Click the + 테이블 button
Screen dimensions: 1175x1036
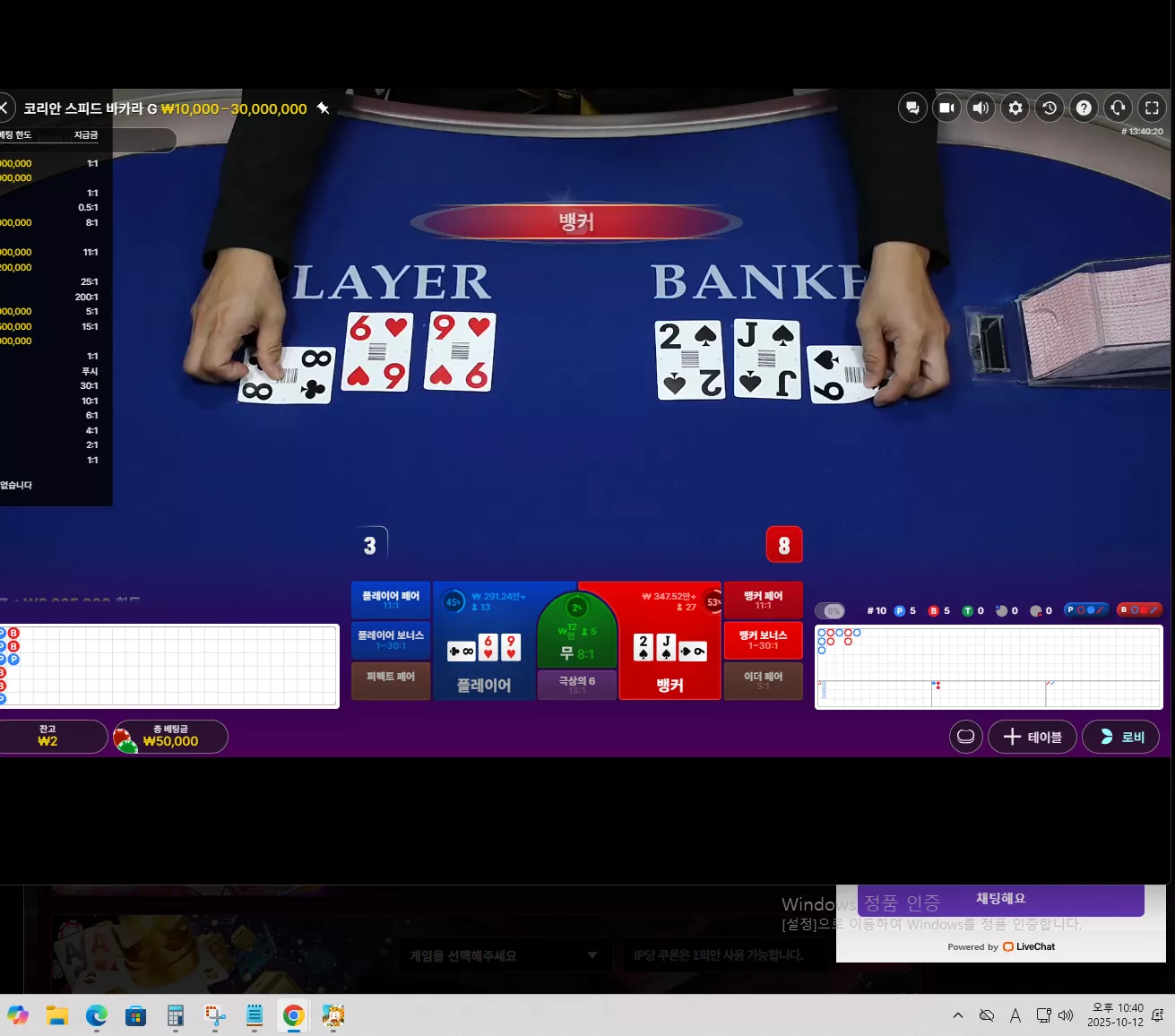point(1032,737)
